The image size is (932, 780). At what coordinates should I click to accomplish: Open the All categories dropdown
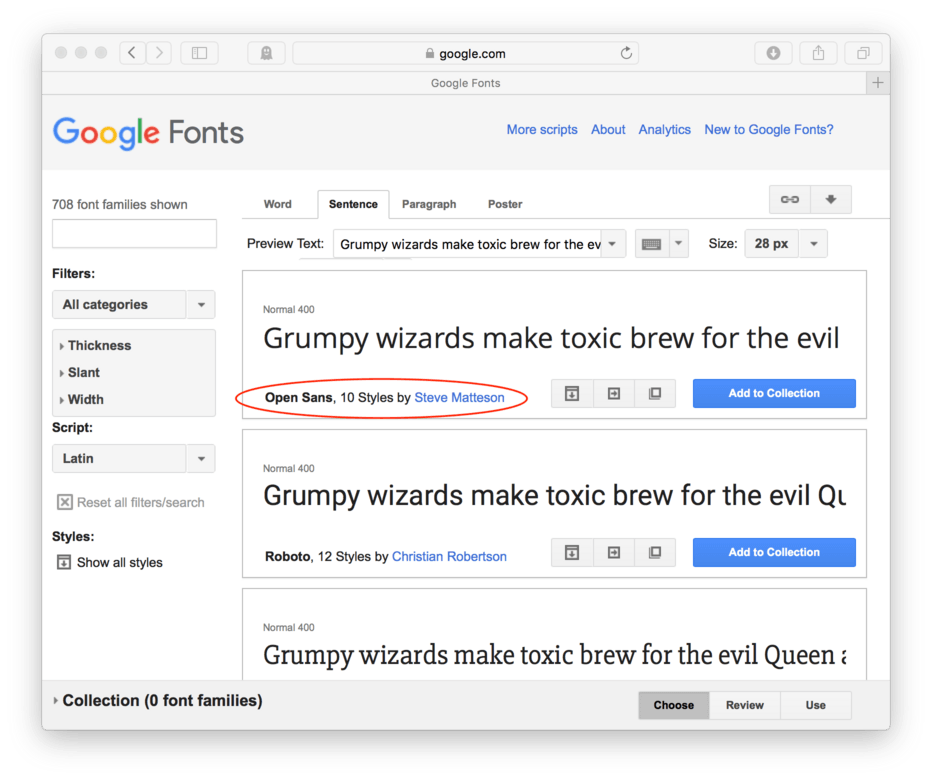(134, 304)
